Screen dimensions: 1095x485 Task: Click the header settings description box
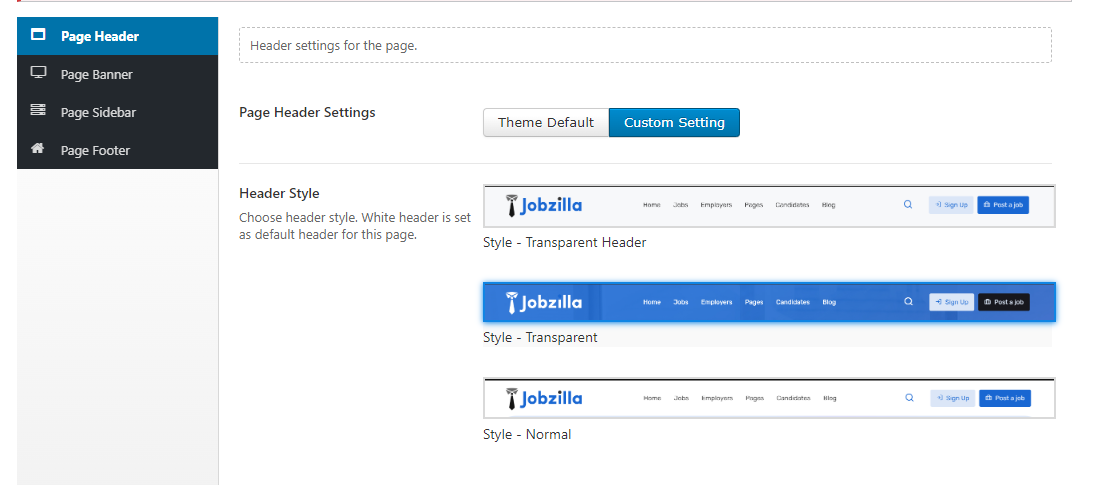point(645,45)
